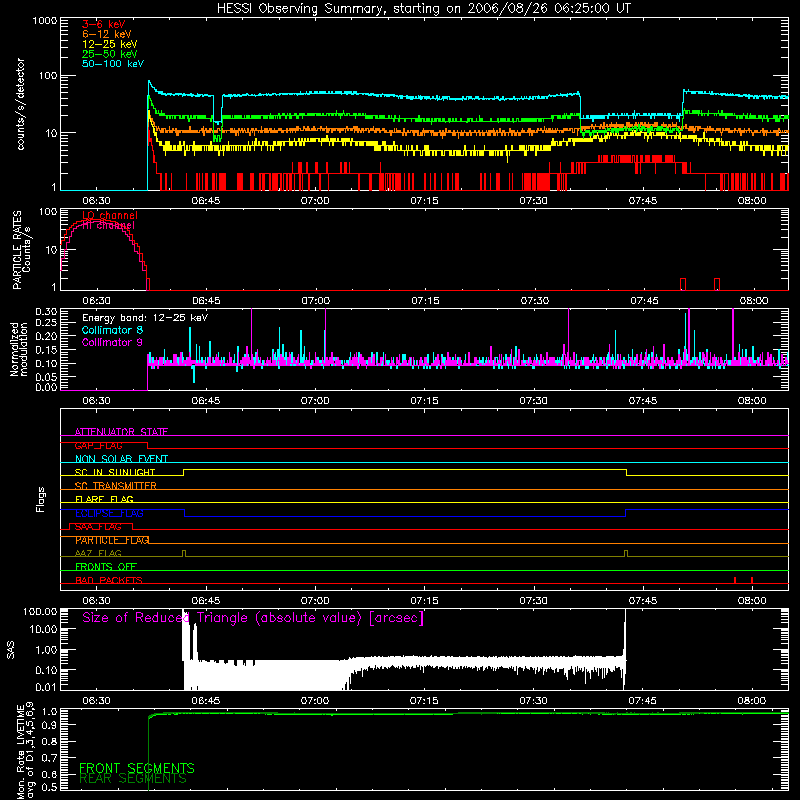Screen dimensions: 800x800
Task: Click the counts/s/detector axis label
Action: 21,104
